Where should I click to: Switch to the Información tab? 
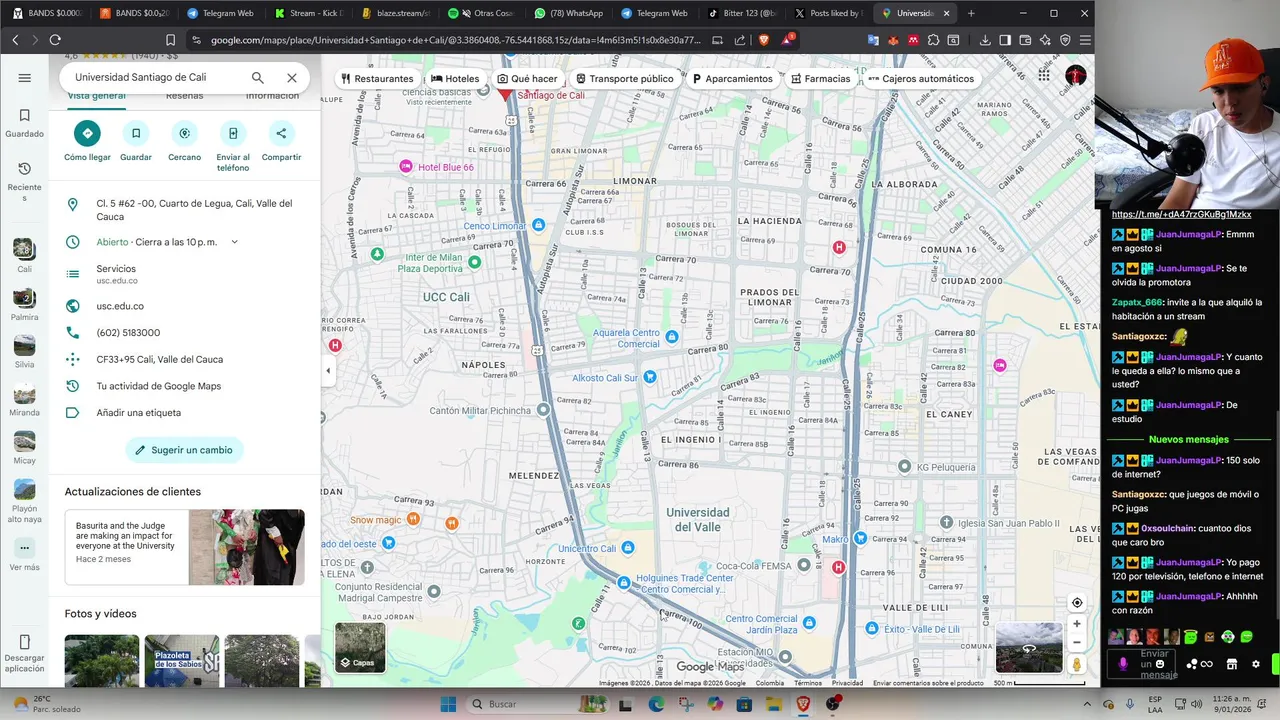point(272,96)
